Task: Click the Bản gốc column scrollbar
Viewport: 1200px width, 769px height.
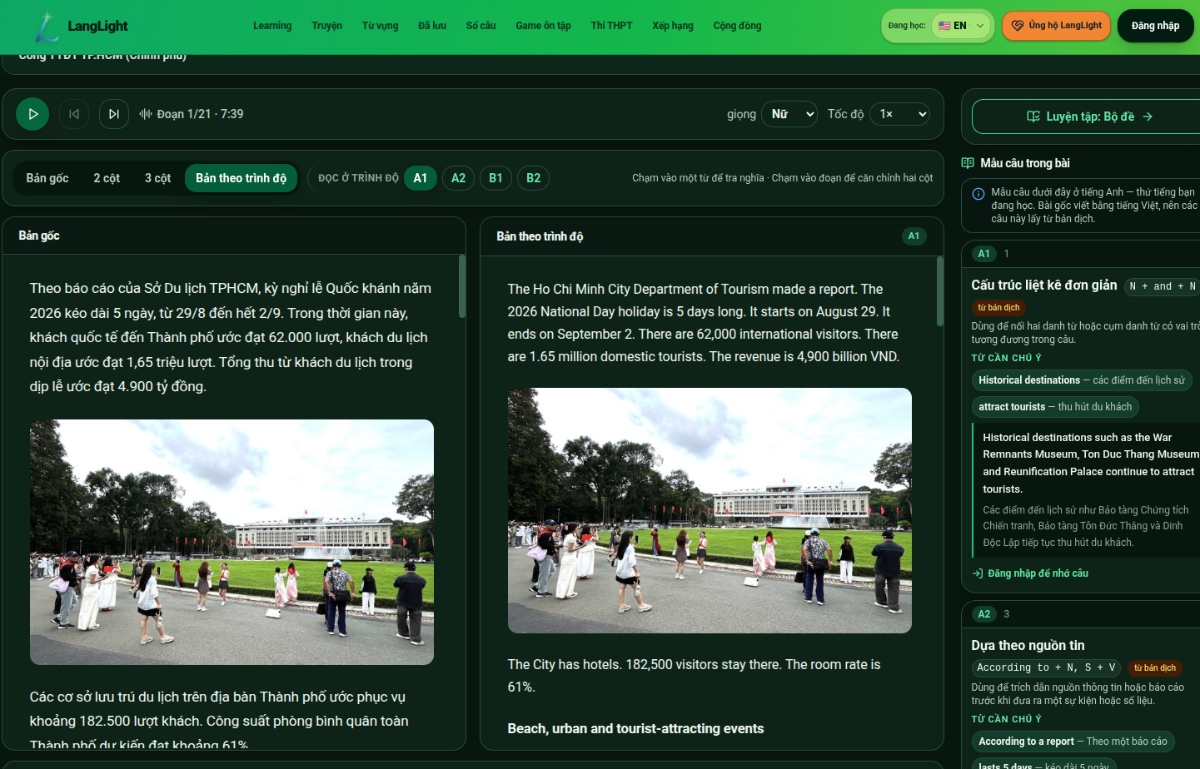Action: [461, 287]
